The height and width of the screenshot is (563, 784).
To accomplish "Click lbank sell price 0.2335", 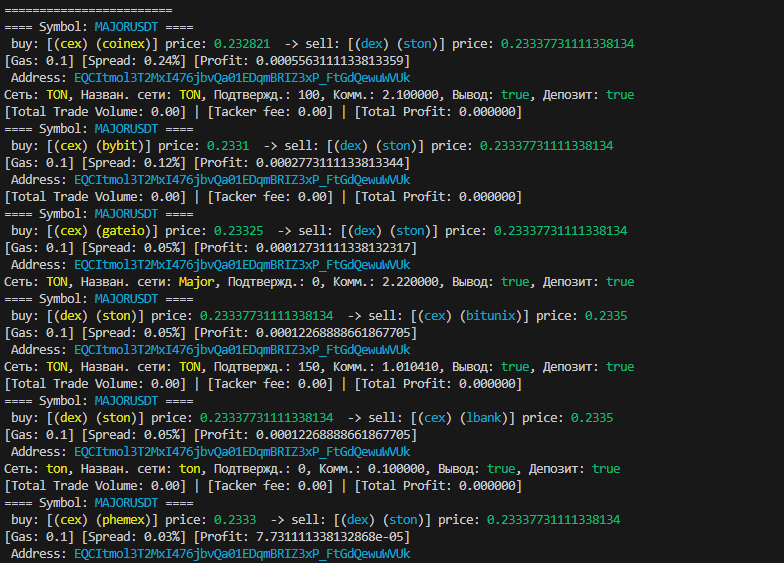I will point(592,418).
